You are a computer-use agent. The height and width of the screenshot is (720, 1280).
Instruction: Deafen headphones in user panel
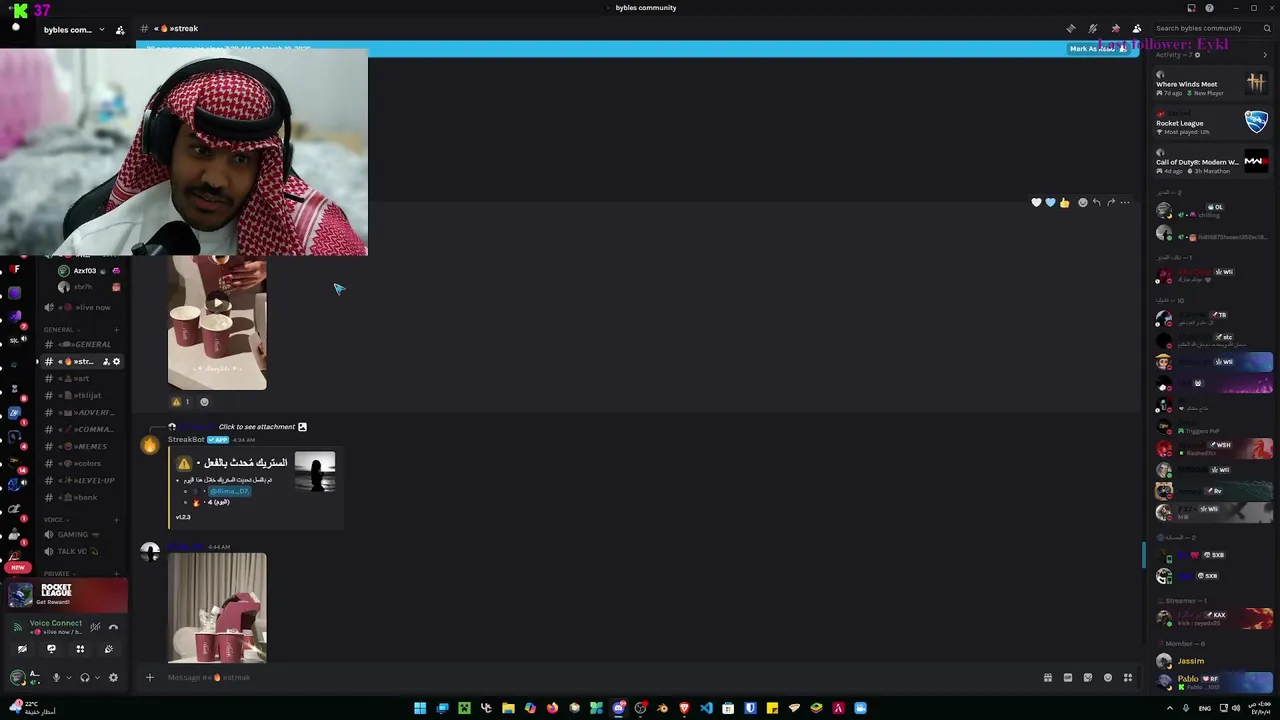pos(85,677)
